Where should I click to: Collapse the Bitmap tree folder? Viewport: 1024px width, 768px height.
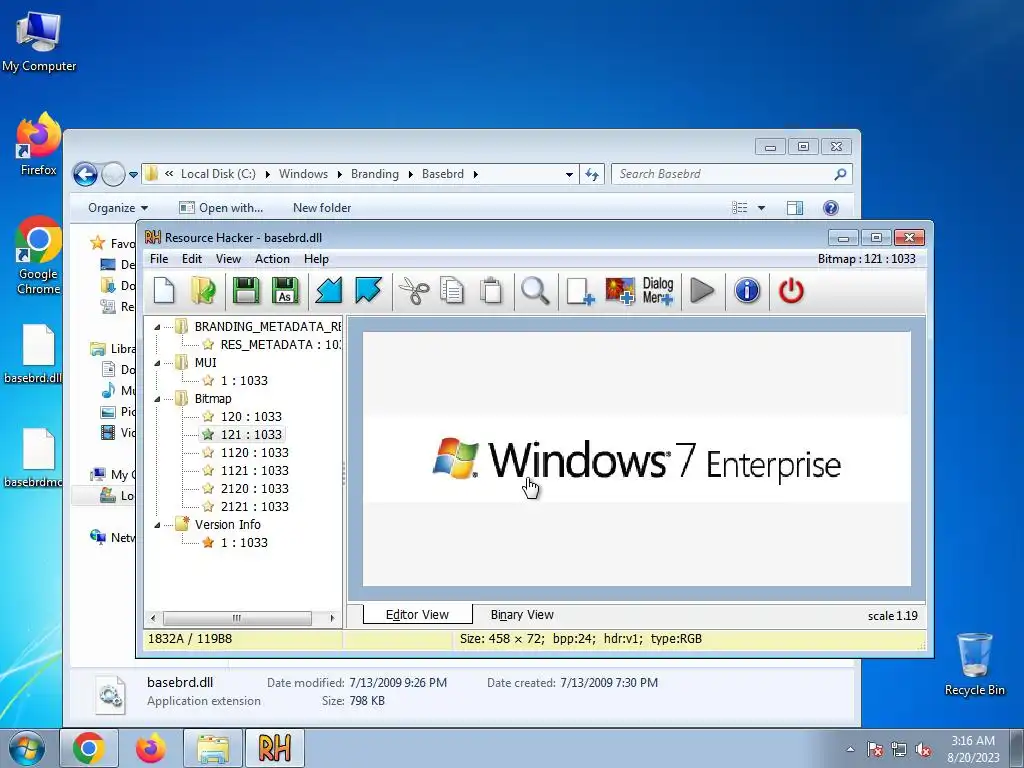tap(157, 398)
